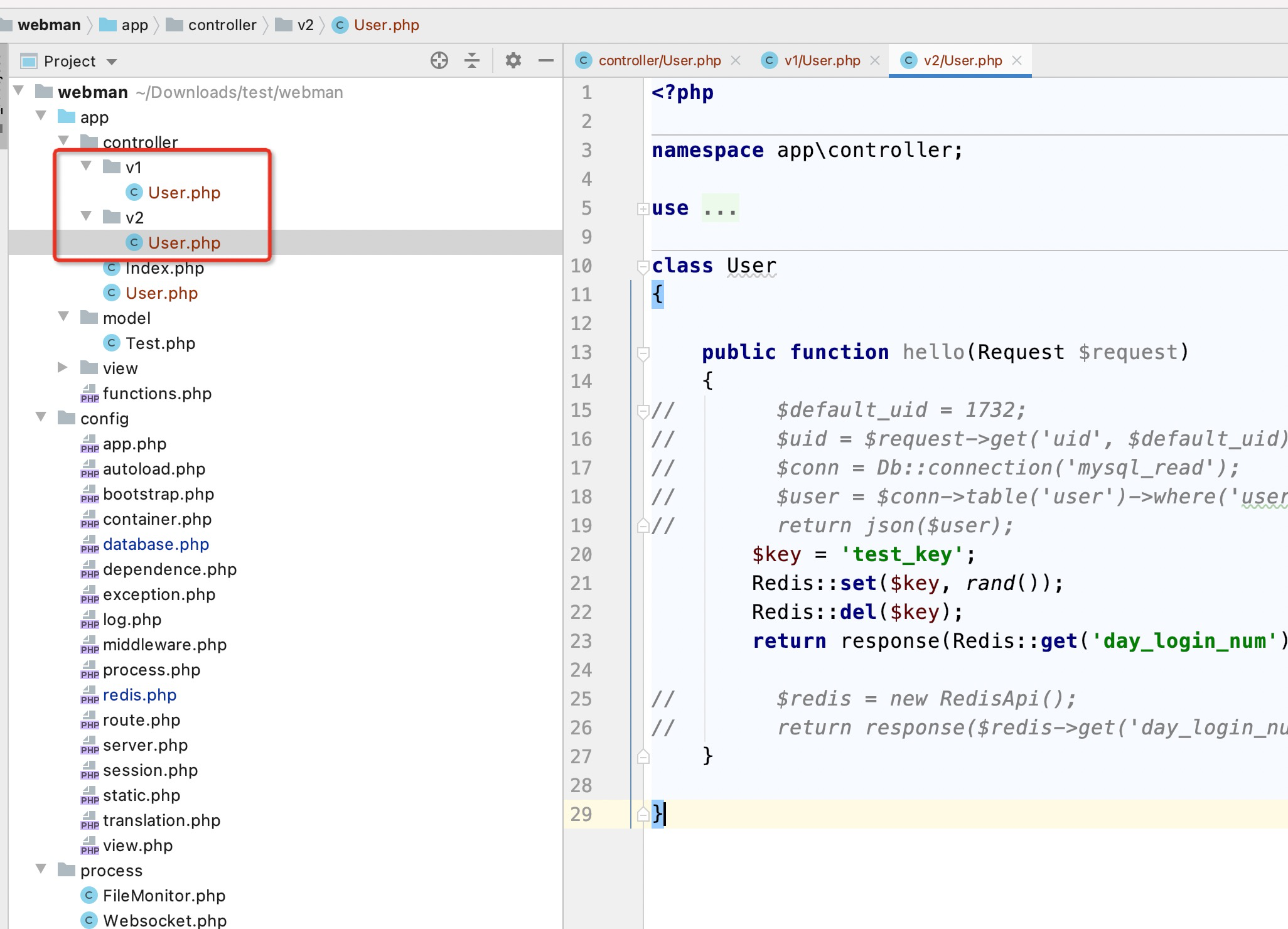Open app.php in config

point(134,444)
